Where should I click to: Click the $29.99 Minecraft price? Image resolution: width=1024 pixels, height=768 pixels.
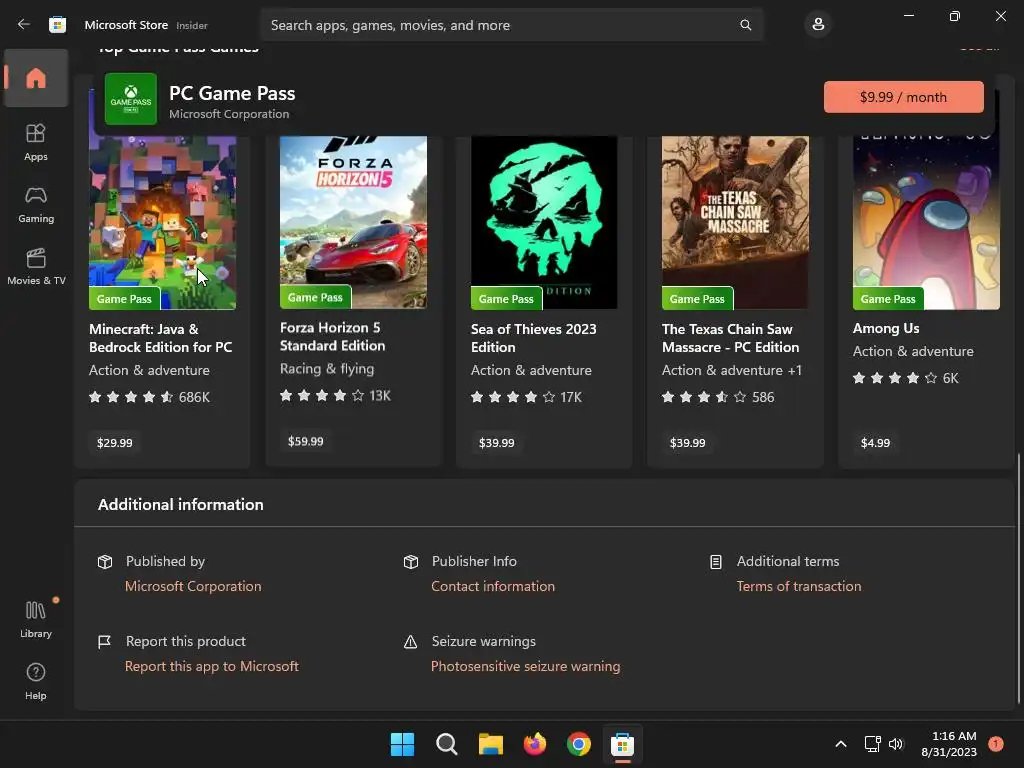tap(114, 443)
